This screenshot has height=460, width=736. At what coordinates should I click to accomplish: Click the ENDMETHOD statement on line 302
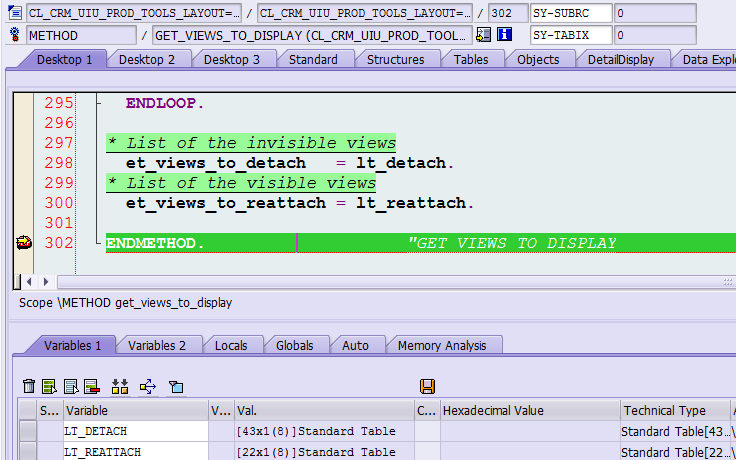point(155,243)
